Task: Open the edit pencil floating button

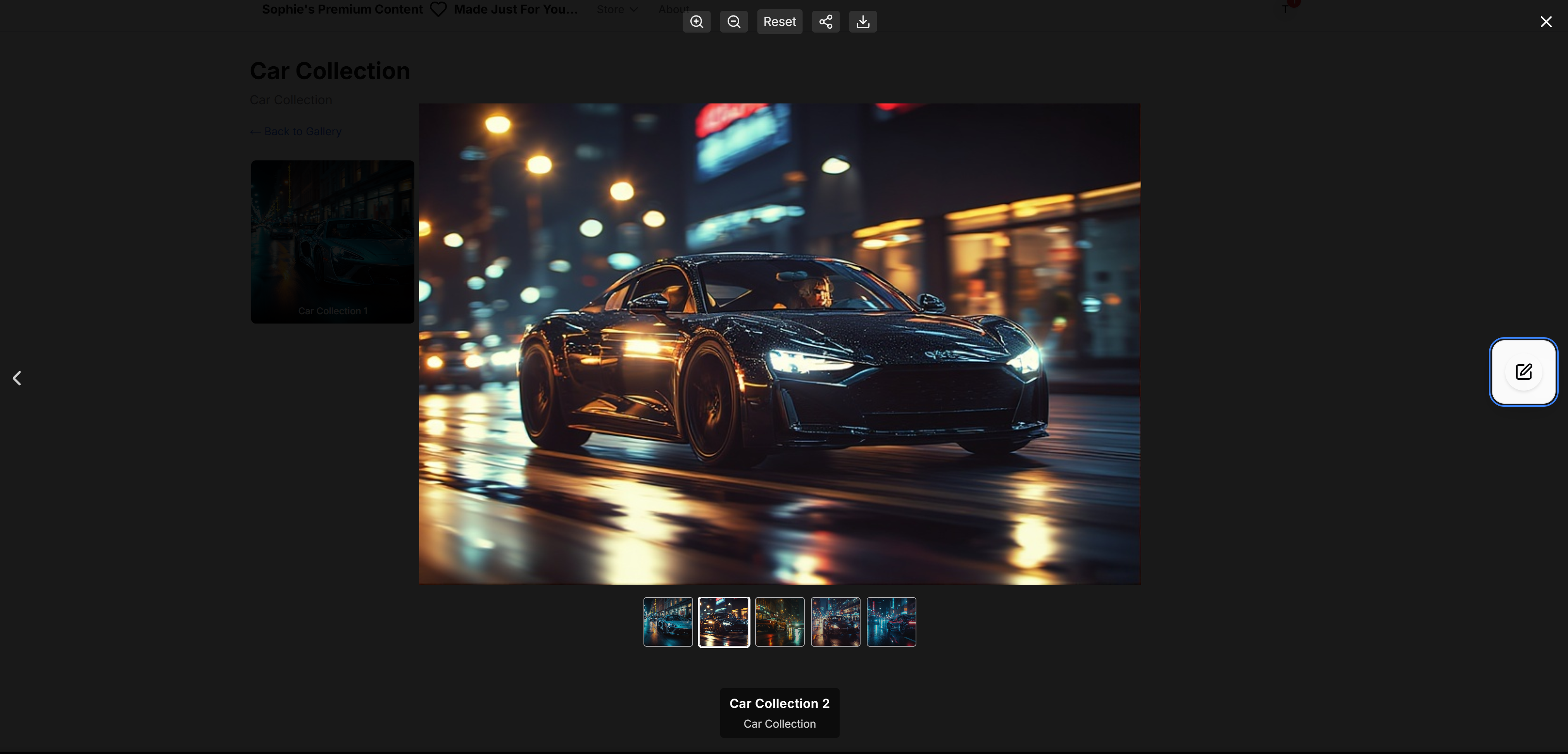Action: click(x=1523, y=371)
